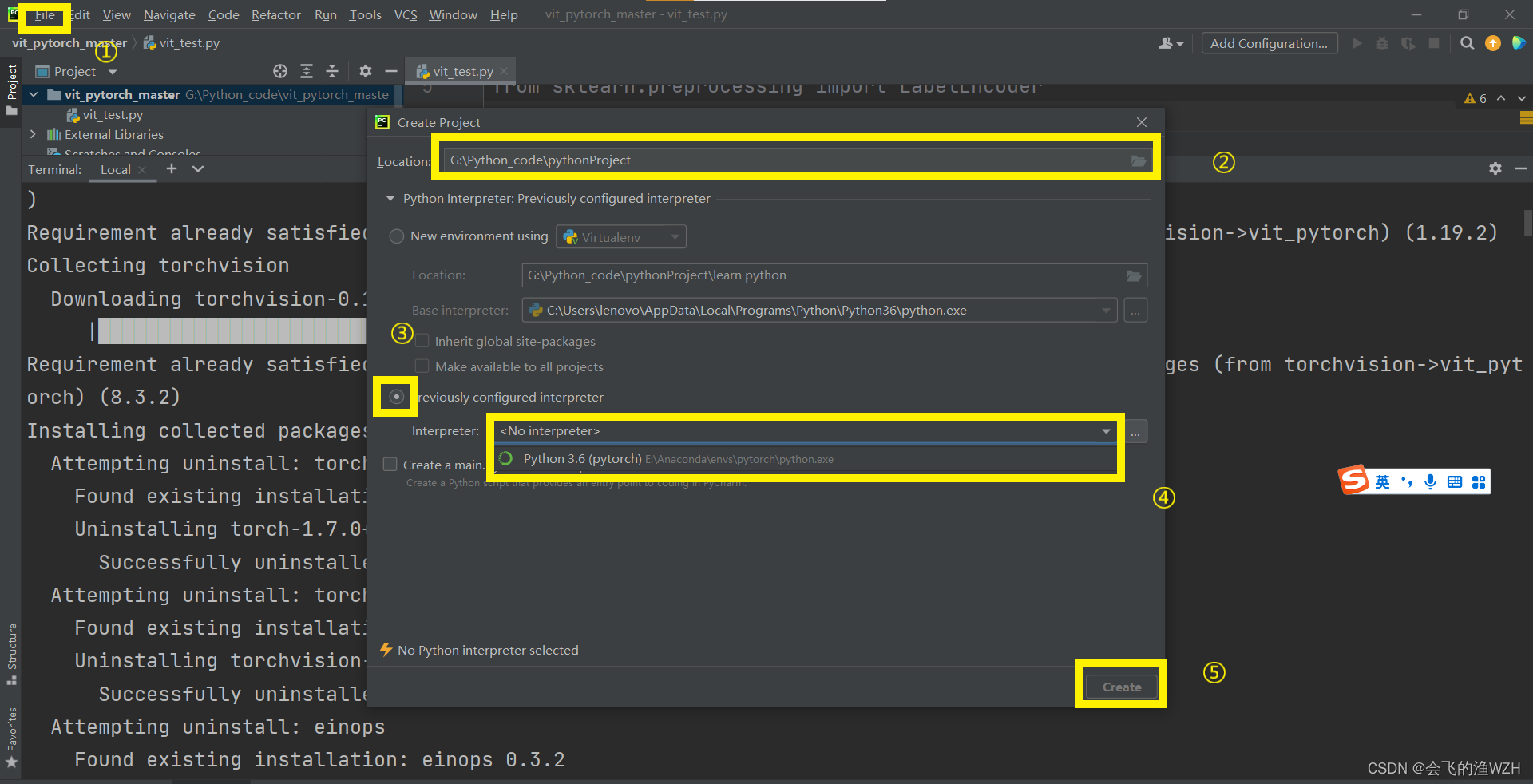
Task: Open the Interpreter No interpreter dropdown
Action: click(x=805, y=431)
